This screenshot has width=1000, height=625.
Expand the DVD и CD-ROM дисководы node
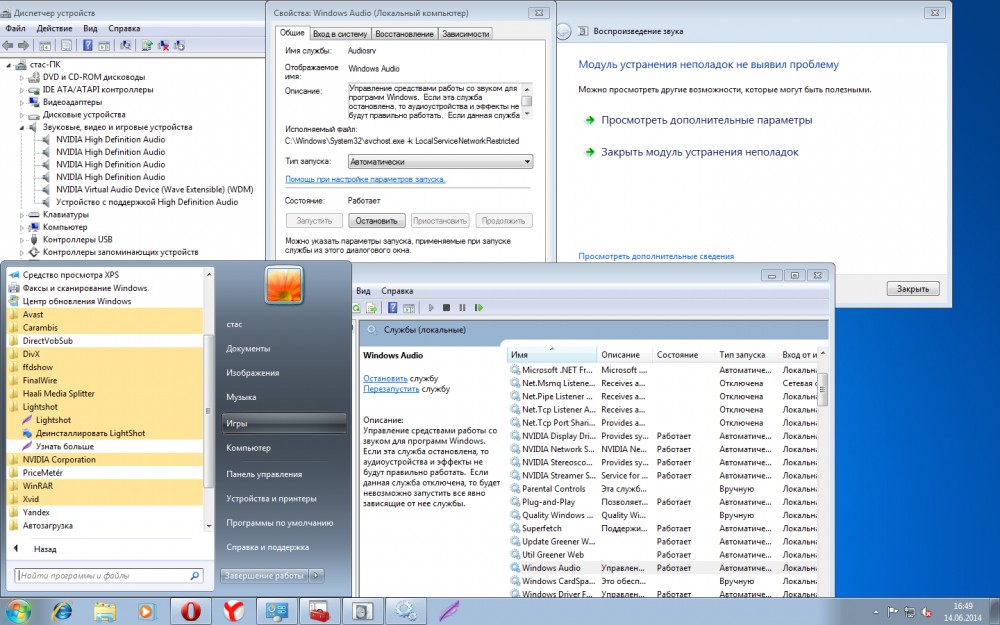(x=22, y=77)
